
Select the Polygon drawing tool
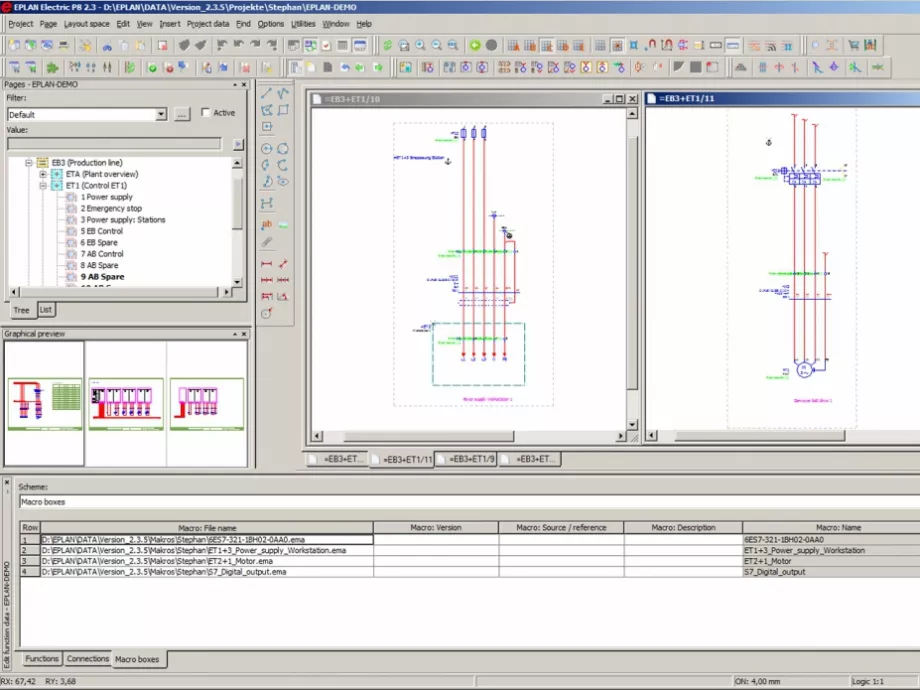266,110
